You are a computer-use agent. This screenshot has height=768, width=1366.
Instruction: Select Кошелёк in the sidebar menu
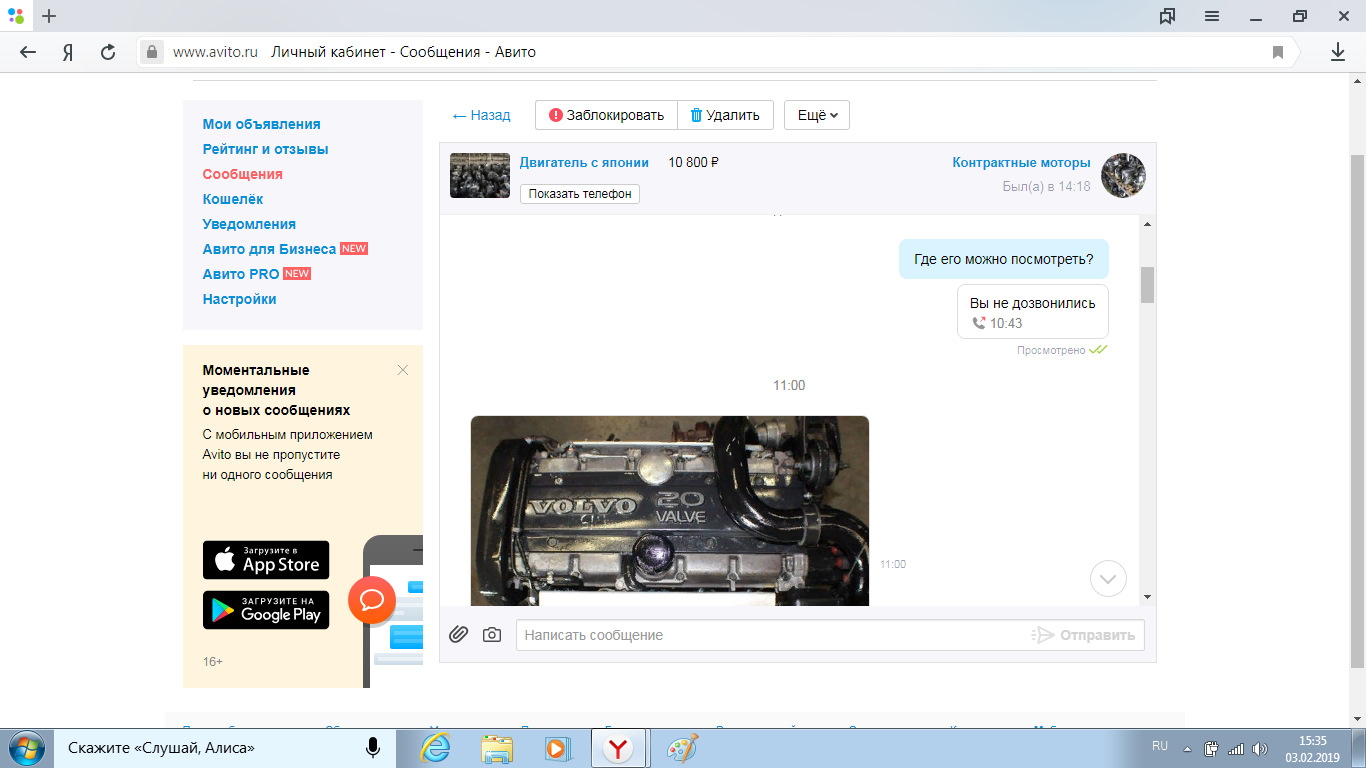(232, 199)
